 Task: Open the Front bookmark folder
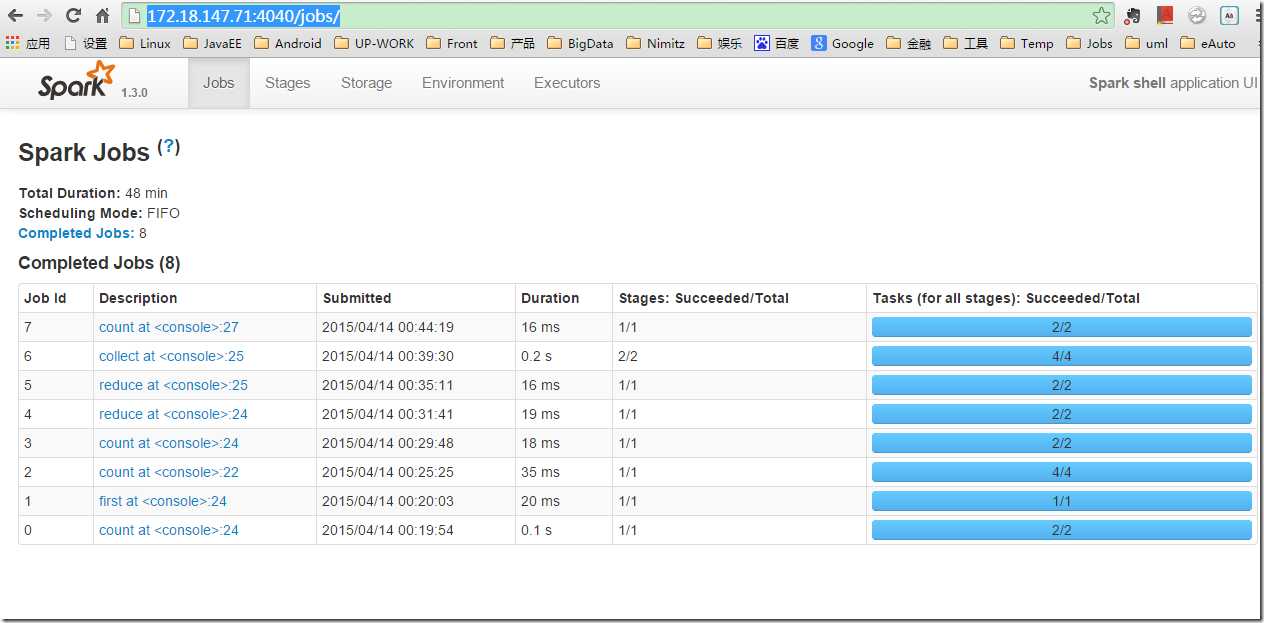point(452,43)
